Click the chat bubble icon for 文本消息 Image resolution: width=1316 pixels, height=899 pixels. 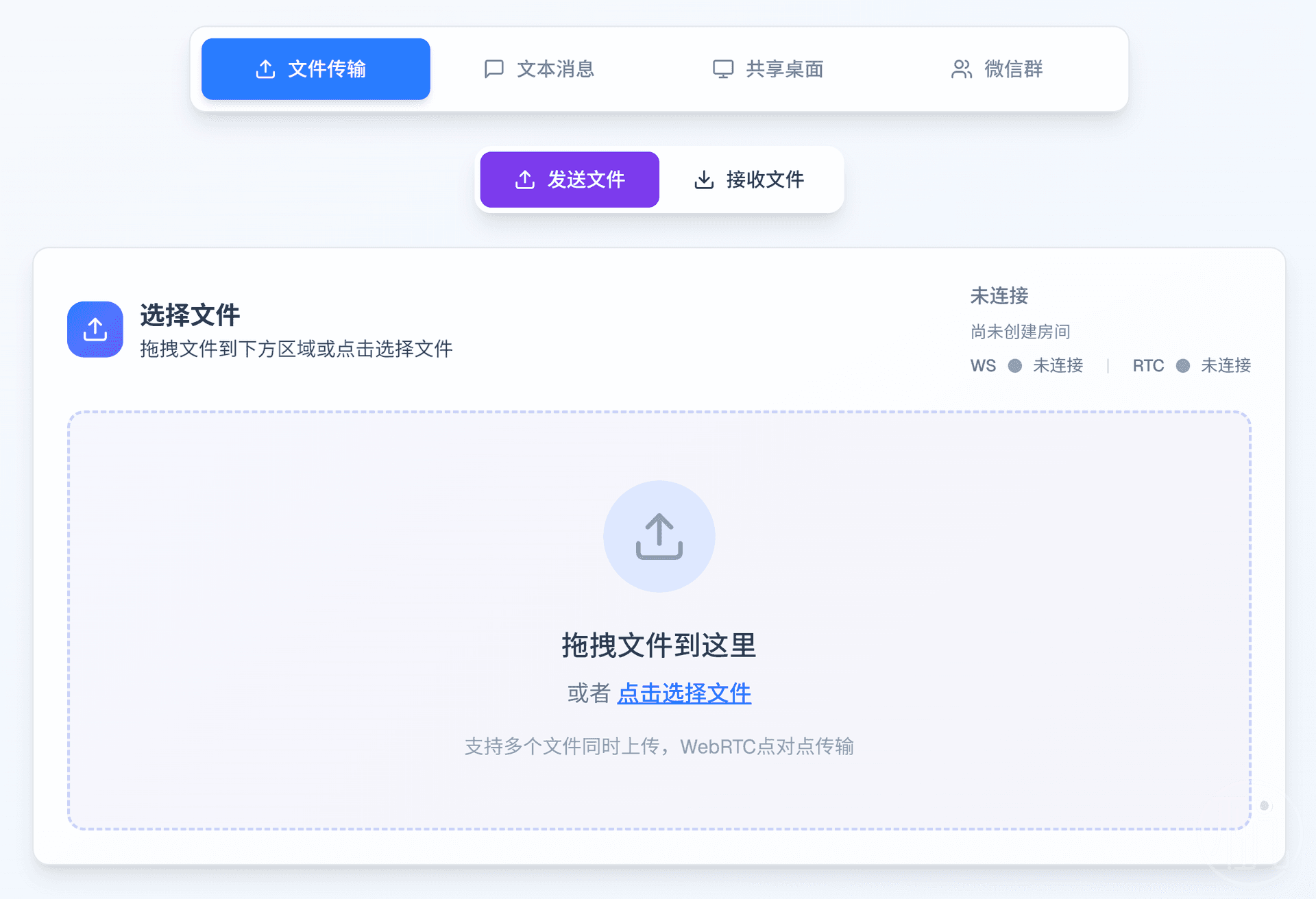click(493, 69)
